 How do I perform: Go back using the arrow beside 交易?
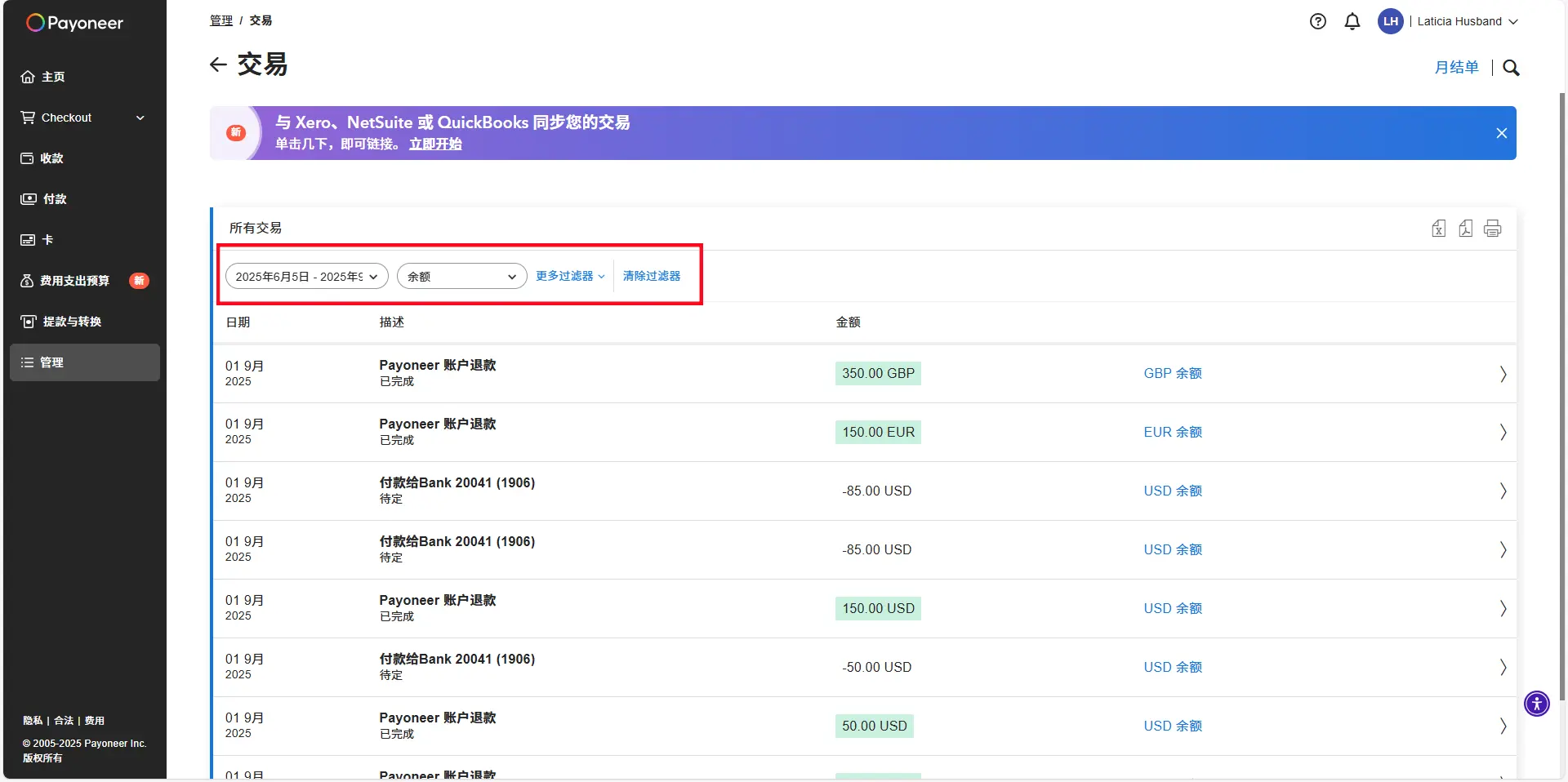point(218,64)
